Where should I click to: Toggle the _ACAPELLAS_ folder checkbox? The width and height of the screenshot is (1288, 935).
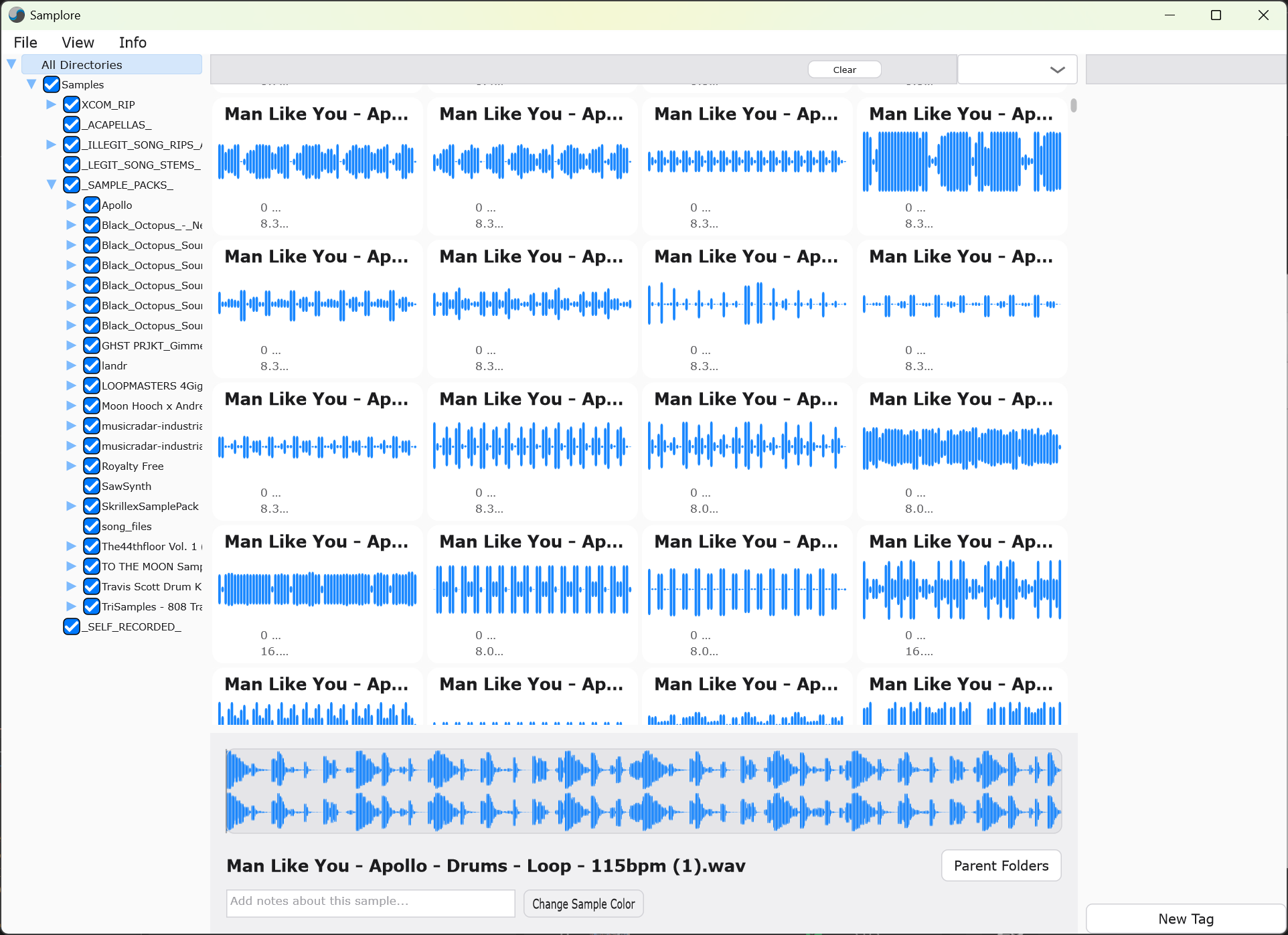72,124
